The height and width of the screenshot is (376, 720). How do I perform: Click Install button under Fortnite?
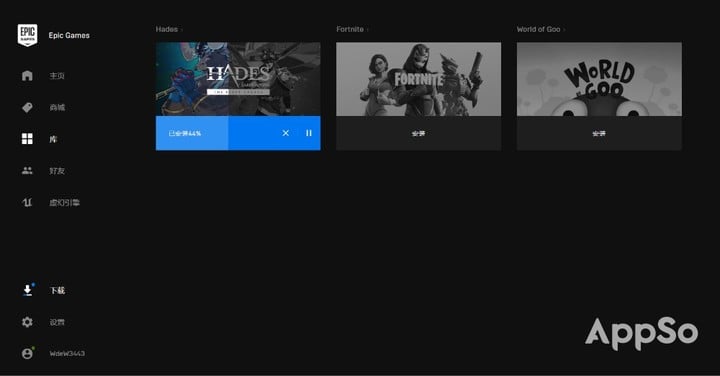click(x=418, y=133)
